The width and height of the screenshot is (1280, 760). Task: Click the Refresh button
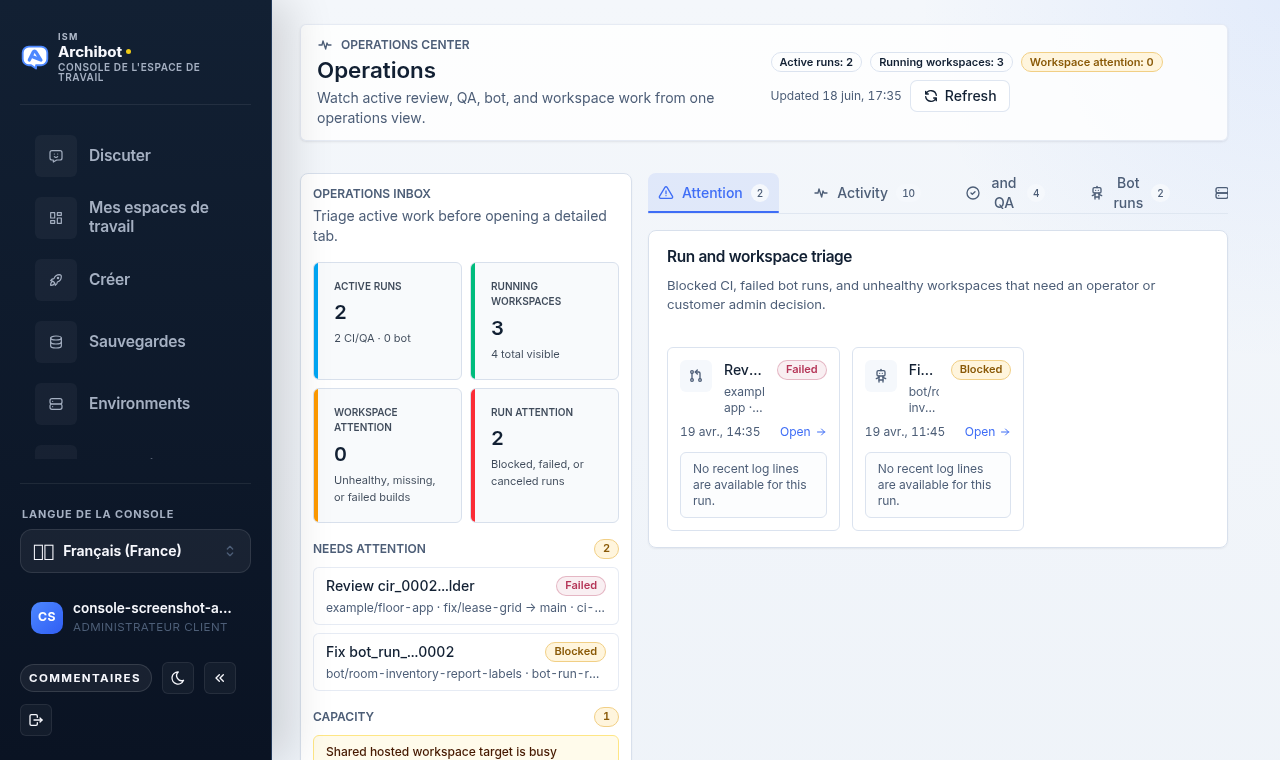(960, 96)
